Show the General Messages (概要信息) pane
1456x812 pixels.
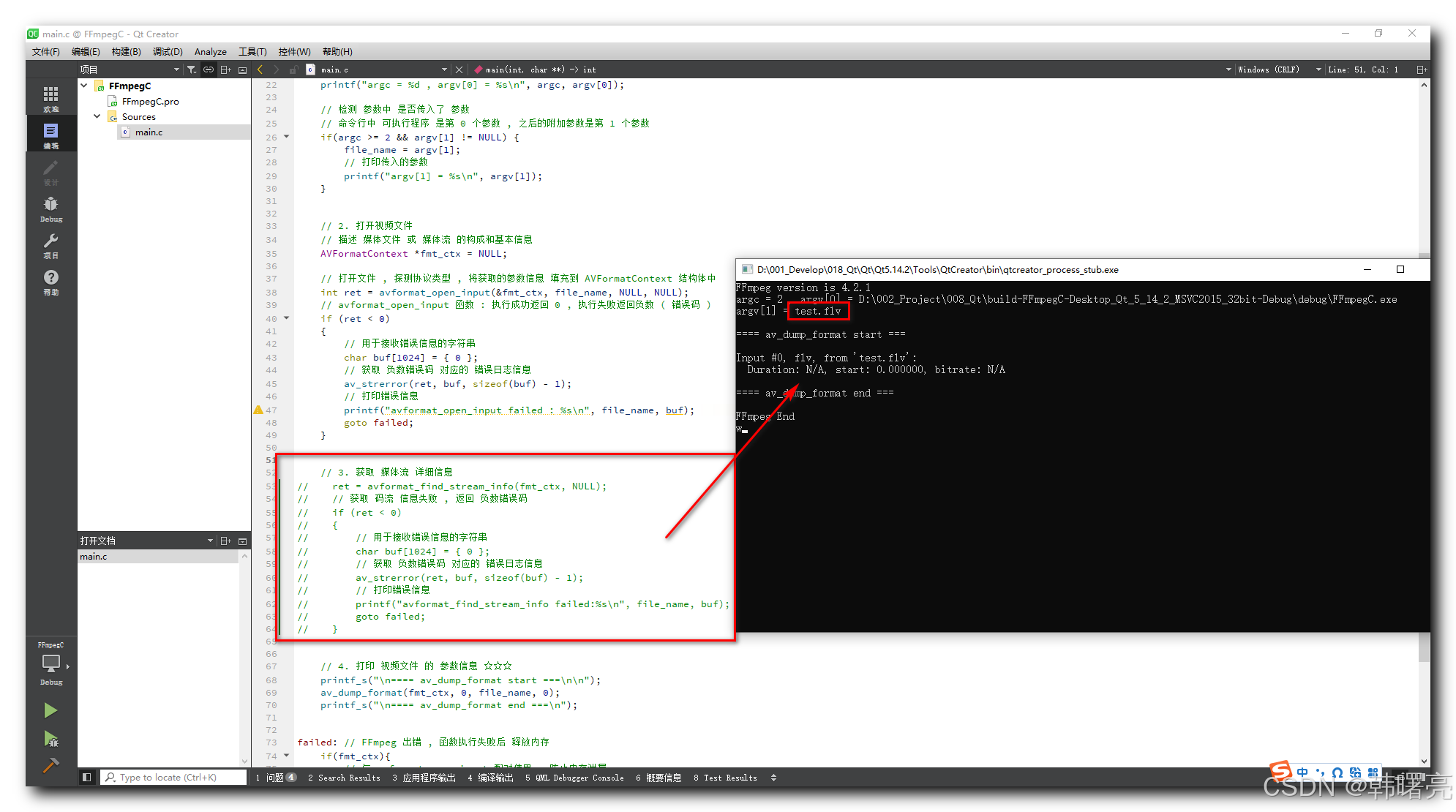pos(658,778)
